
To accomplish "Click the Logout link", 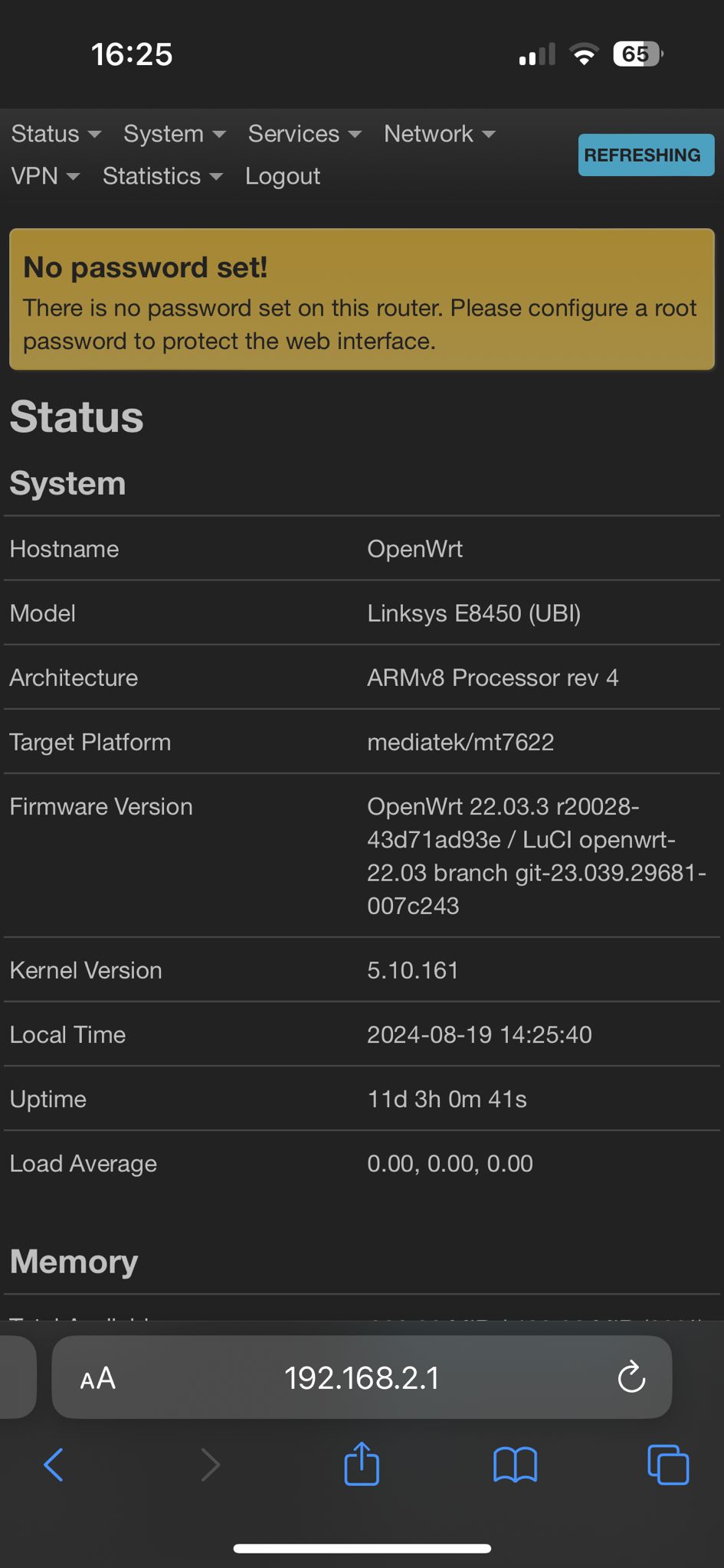I will click(283, 176).
